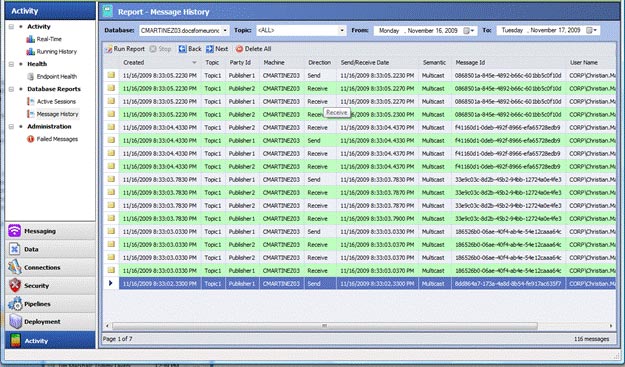625x367 pixels.
Task: Open the Database dropdown
Action: pos(225,30)
